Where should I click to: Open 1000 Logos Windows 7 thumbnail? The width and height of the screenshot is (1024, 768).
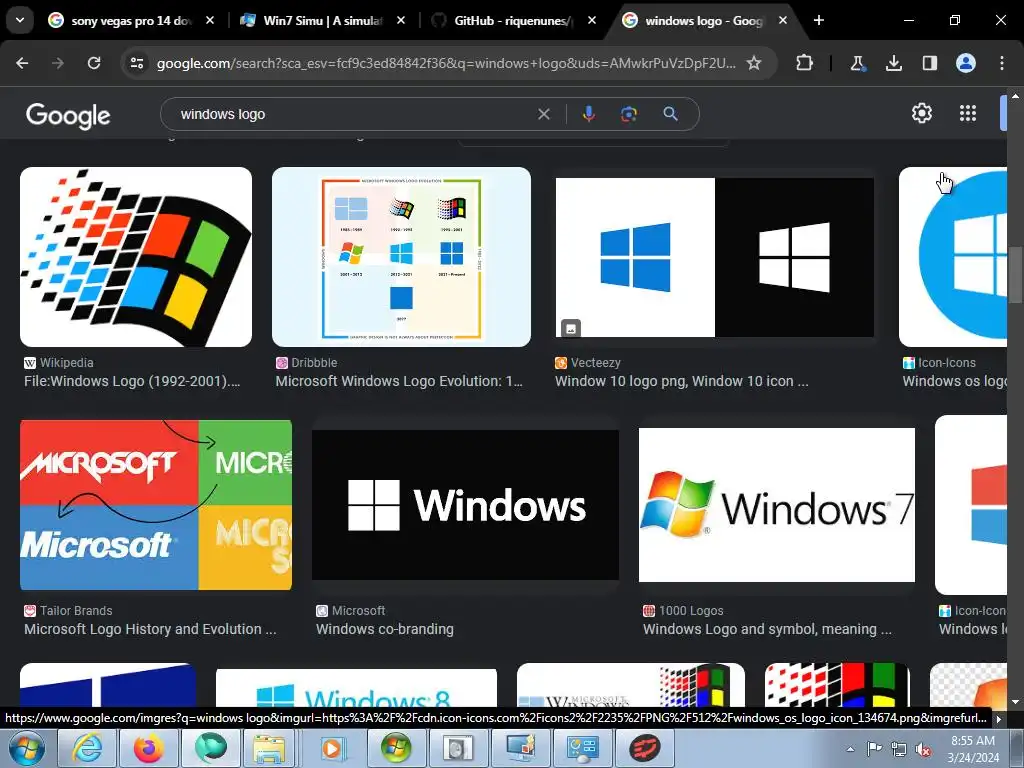pyautogui.click(x=776, y=505)
